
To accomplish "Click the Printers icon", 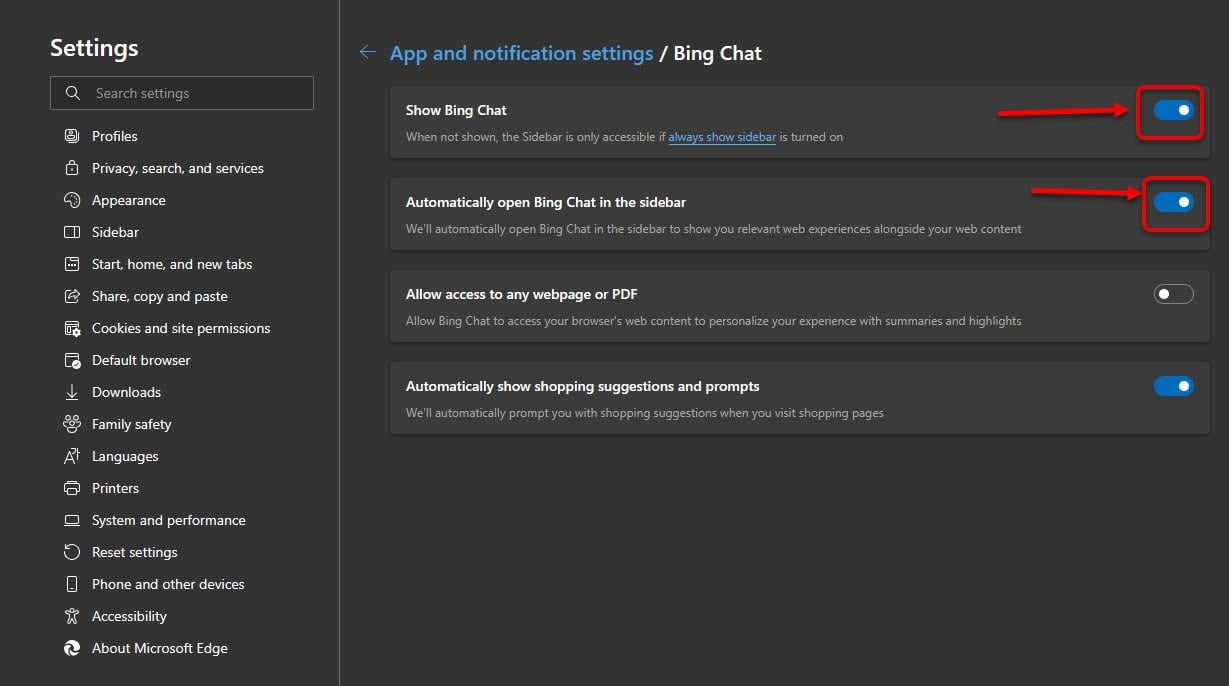I will 71,488.
